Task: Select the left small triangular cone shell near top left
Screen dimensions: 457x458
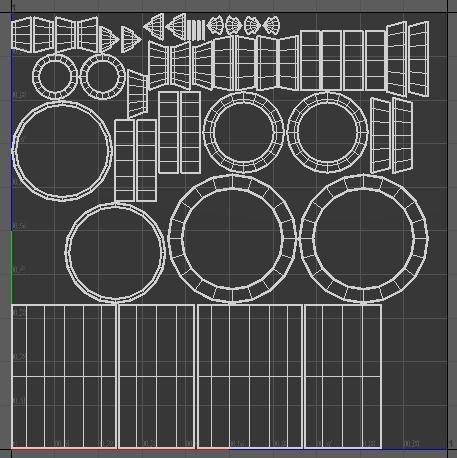Action: (x=108, y=39)
